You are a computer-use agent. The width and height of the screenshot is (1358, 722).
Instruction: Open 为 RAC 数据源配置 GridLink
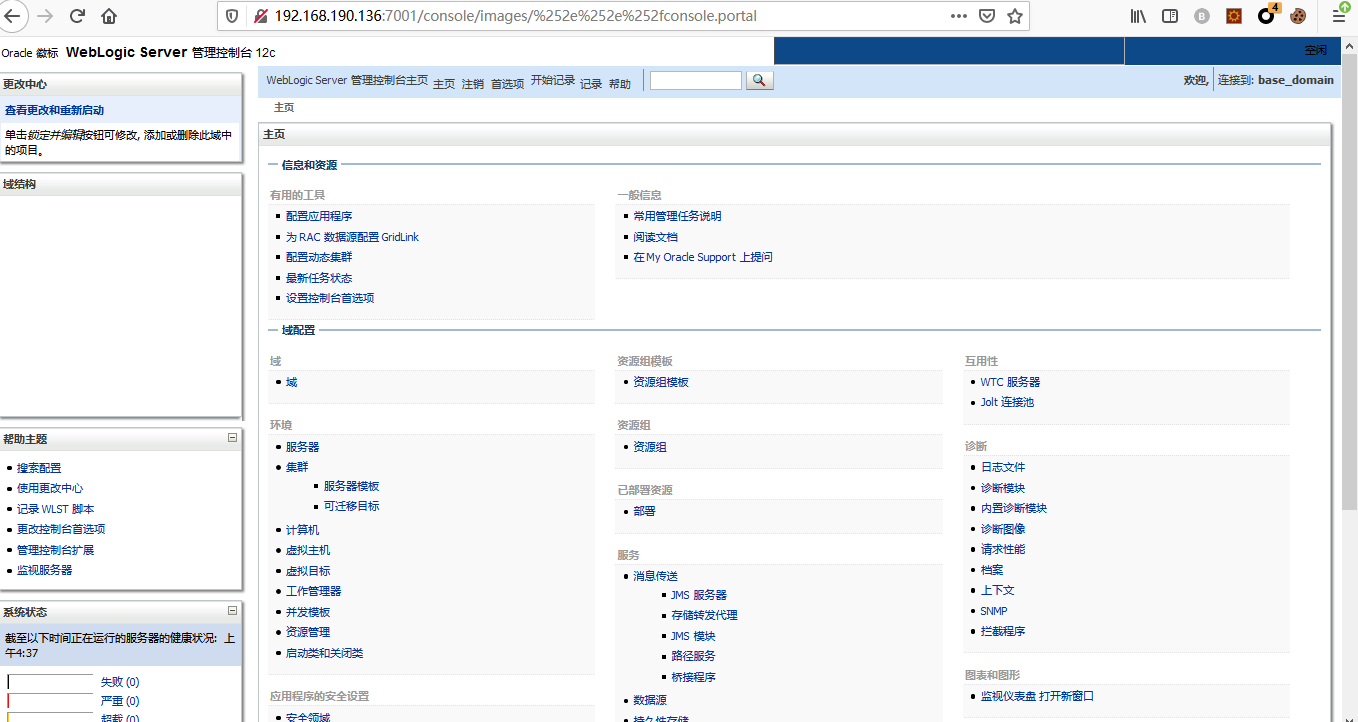click(352, 237)
